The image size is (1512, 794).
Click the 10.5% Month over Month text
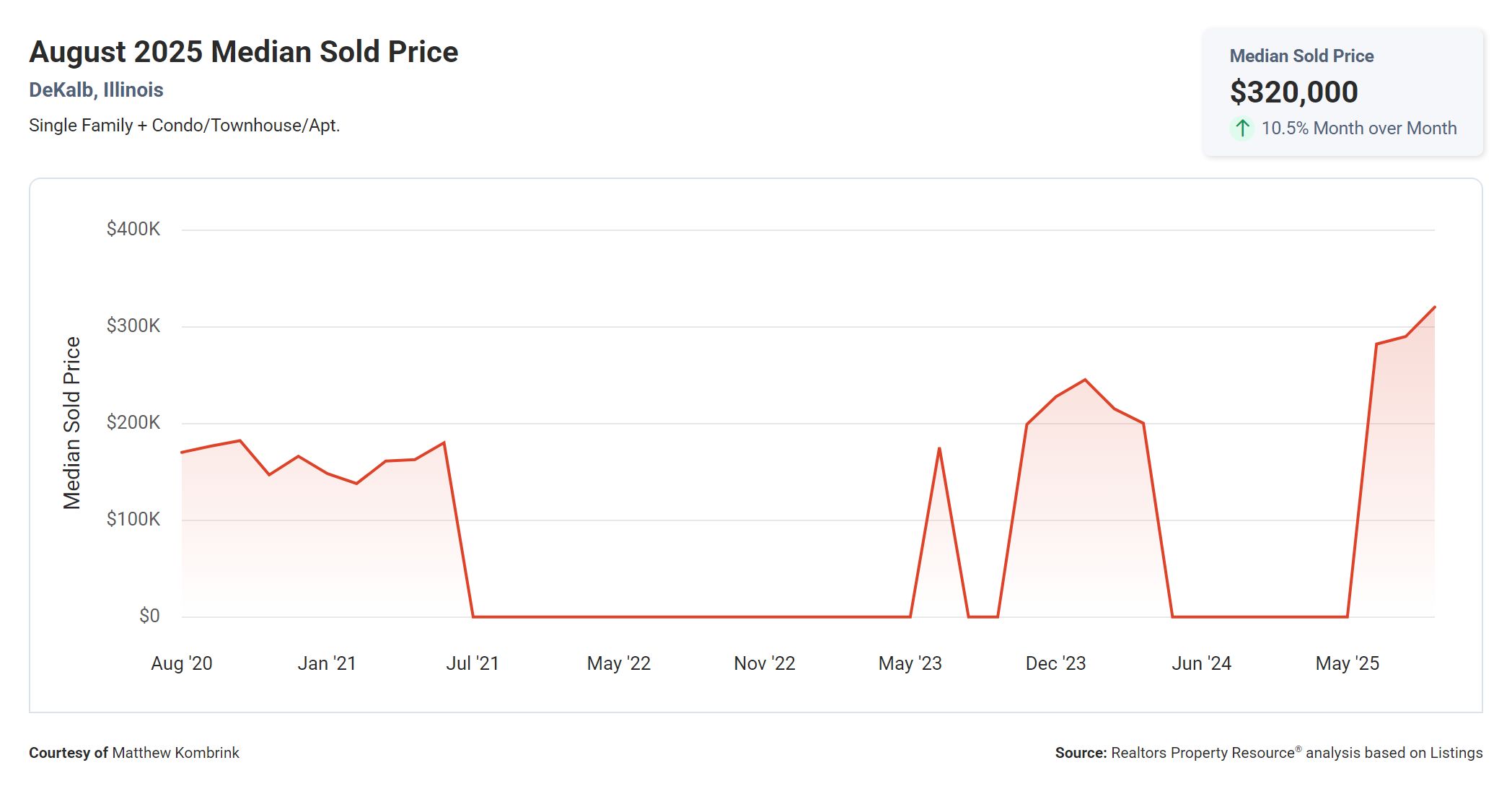pyautogui.click(x=1358, y=128)
